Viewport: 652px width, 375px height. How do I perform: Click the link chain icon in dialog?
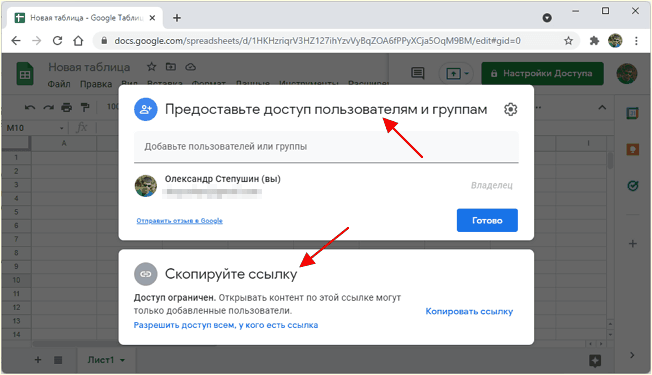click(x=146, y=274)
